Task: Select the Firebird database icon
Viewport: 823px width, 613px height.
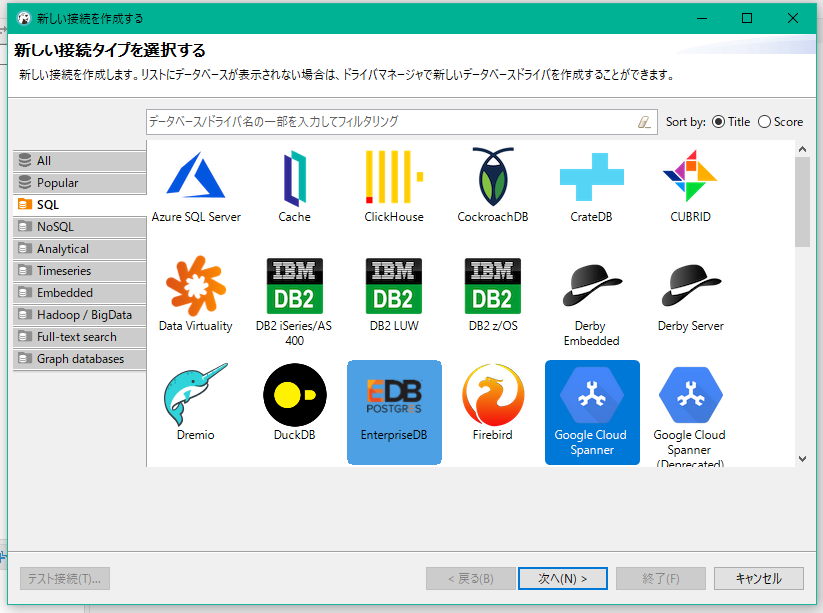Action: point(493,395)
